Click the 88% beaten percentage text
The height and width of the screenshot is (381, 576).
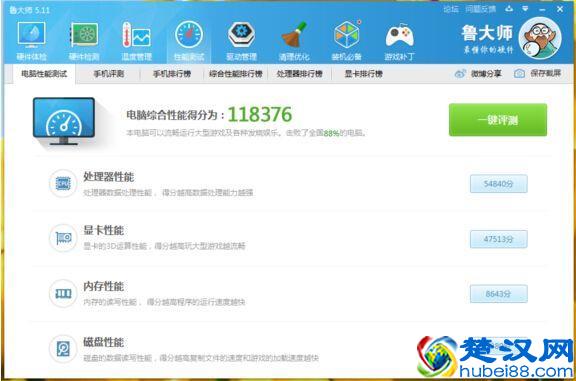point(331,133)
